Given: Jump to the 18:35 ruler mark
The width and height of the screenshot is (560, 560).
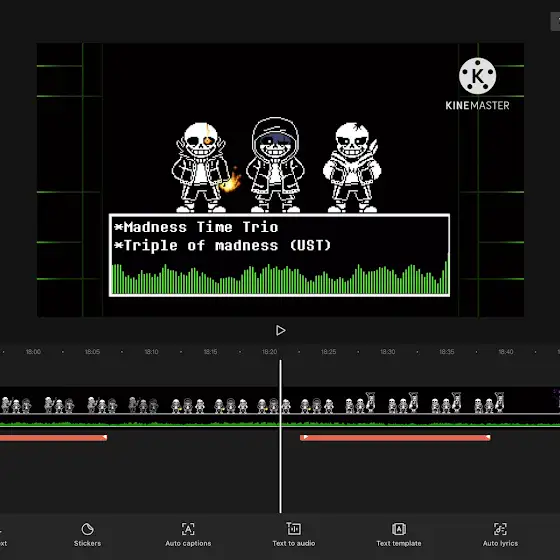Looking at the screenshot, I should 447,352.
